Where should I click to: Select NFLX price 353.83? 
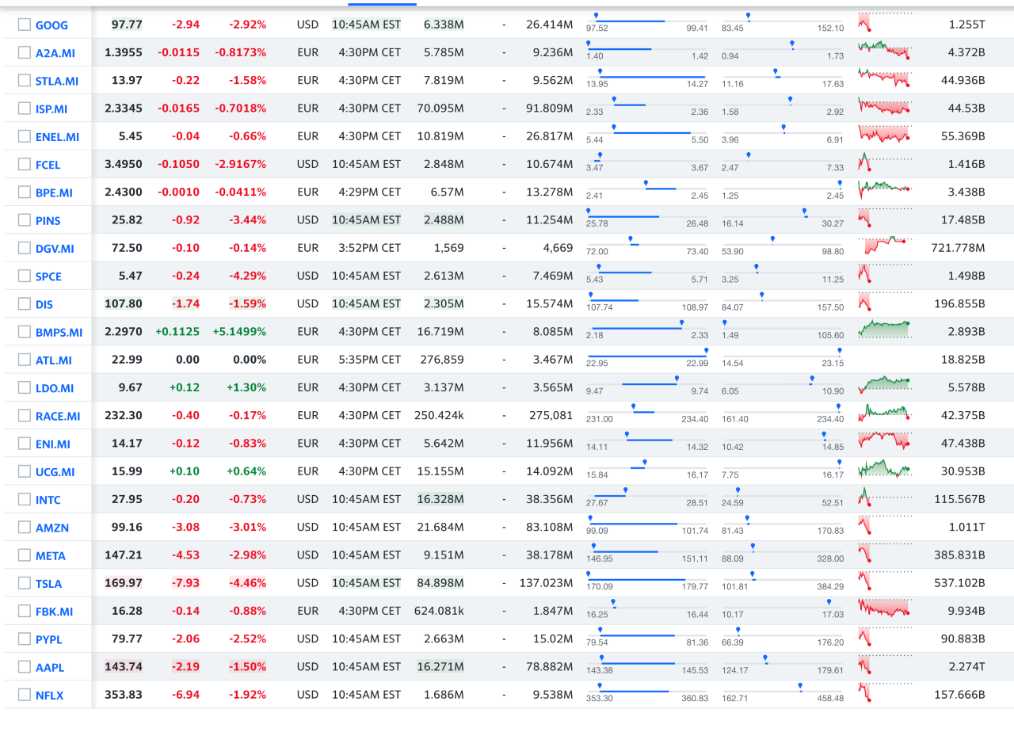(123, 695)
